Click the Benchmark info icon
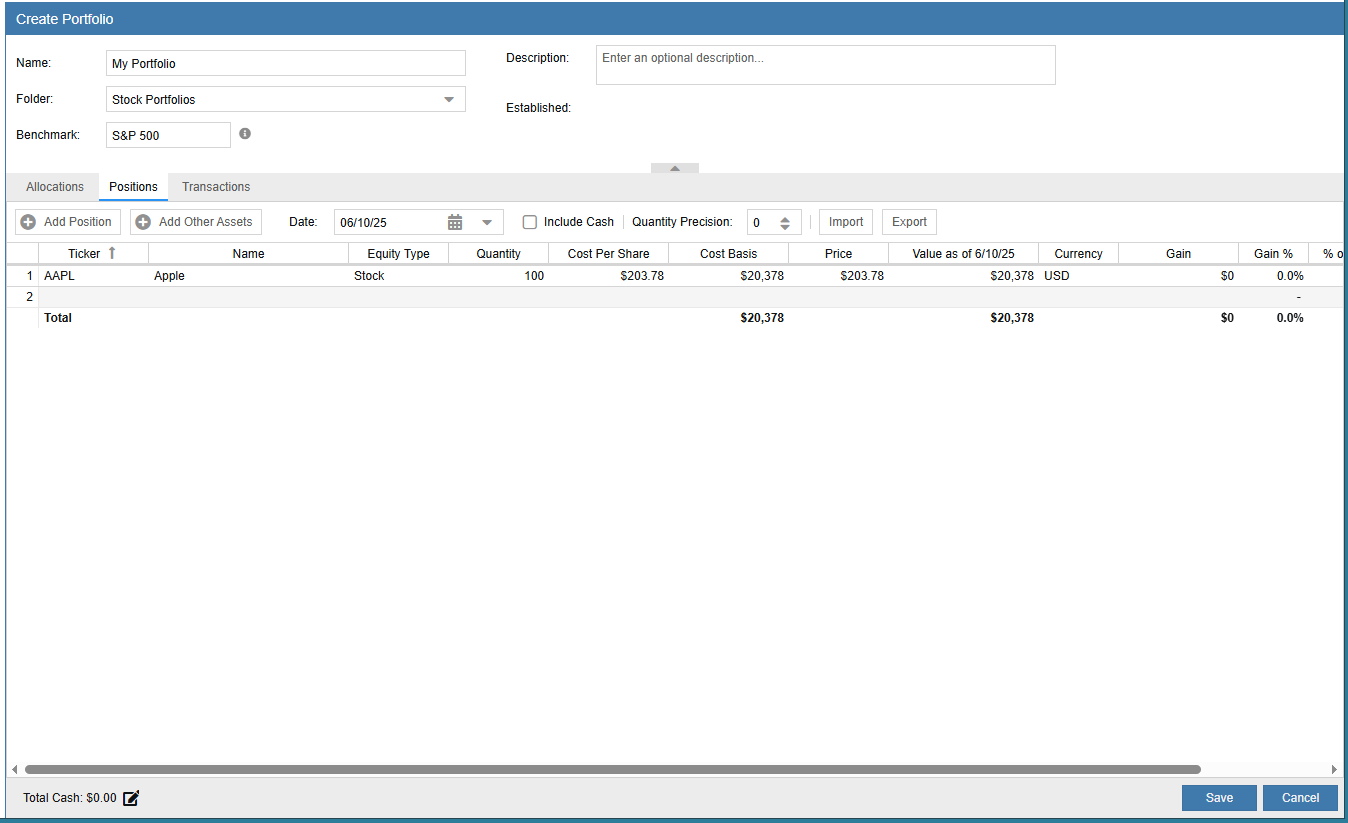The image size is (1348, 823). (245, 134)
